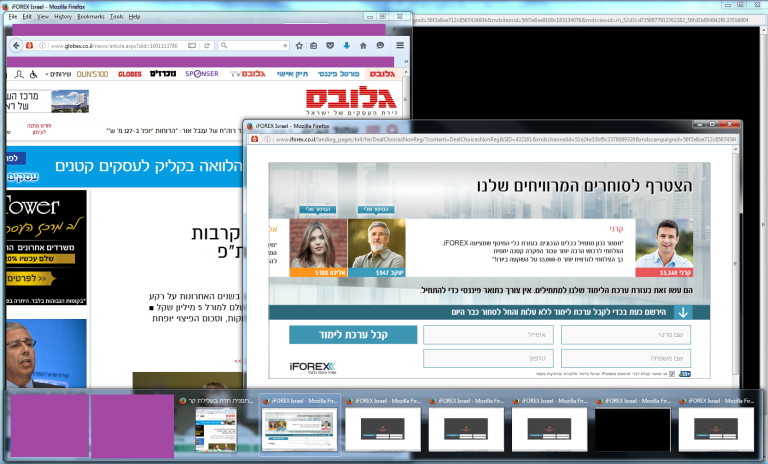
Task: Click the accessibility wheelchair icon on Globes
Action: (32, 74)
